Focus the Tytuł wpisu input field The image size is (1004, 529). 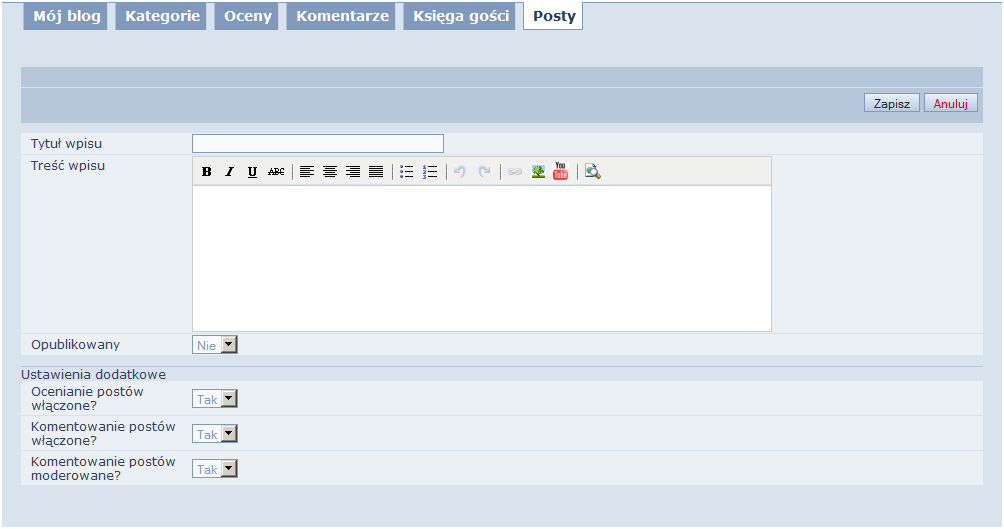[x=318, y=143]
